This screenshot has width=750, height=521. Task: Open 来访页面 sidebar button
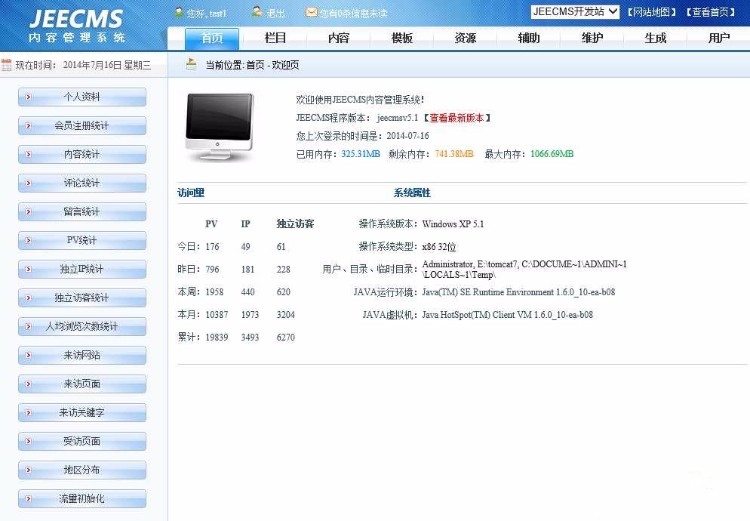82,384
